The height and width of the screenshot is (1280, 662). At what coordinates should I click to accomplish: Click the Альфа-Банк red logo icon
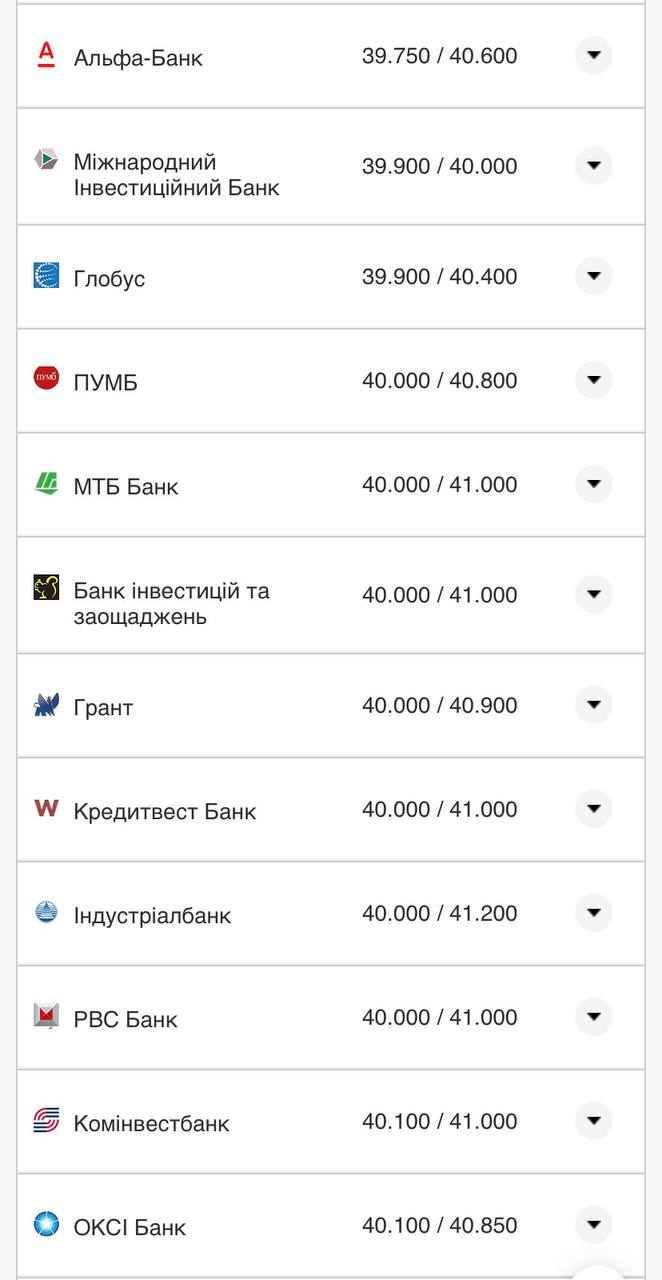tap(44, 57)
